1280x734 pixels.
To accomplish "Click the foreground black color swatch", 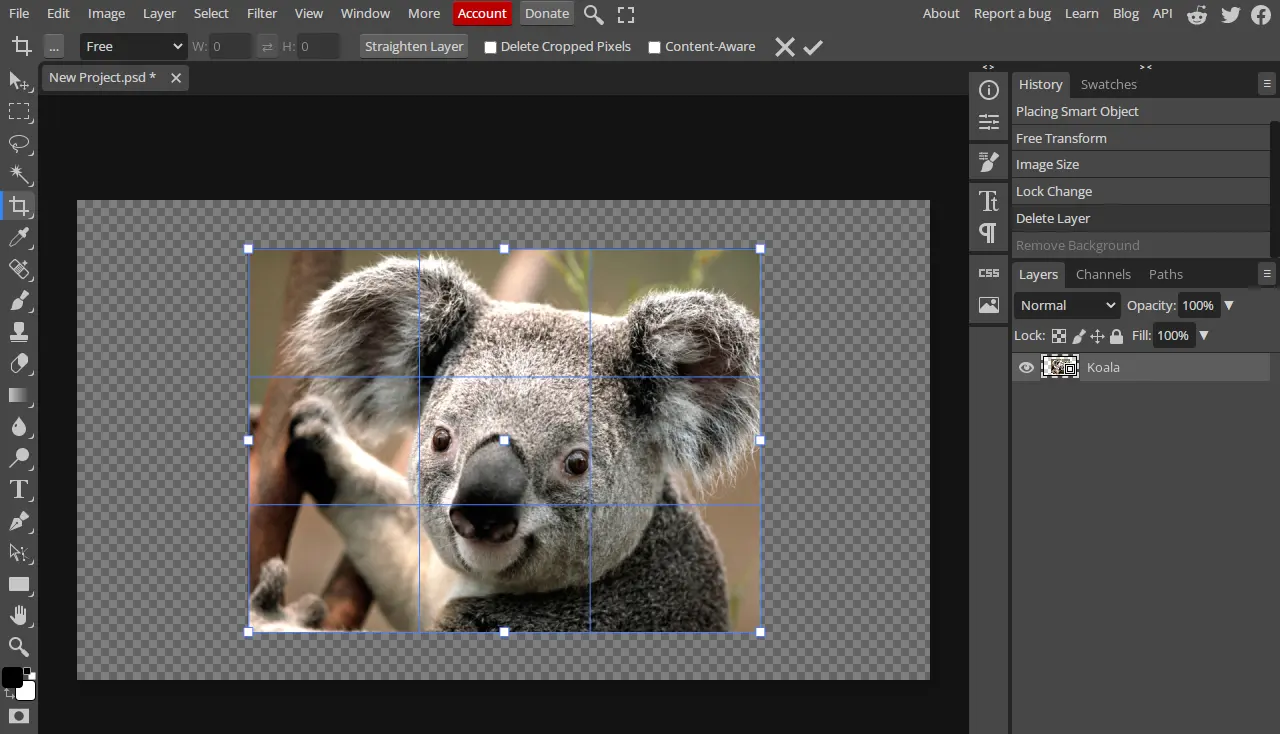I will pos(11,678).
